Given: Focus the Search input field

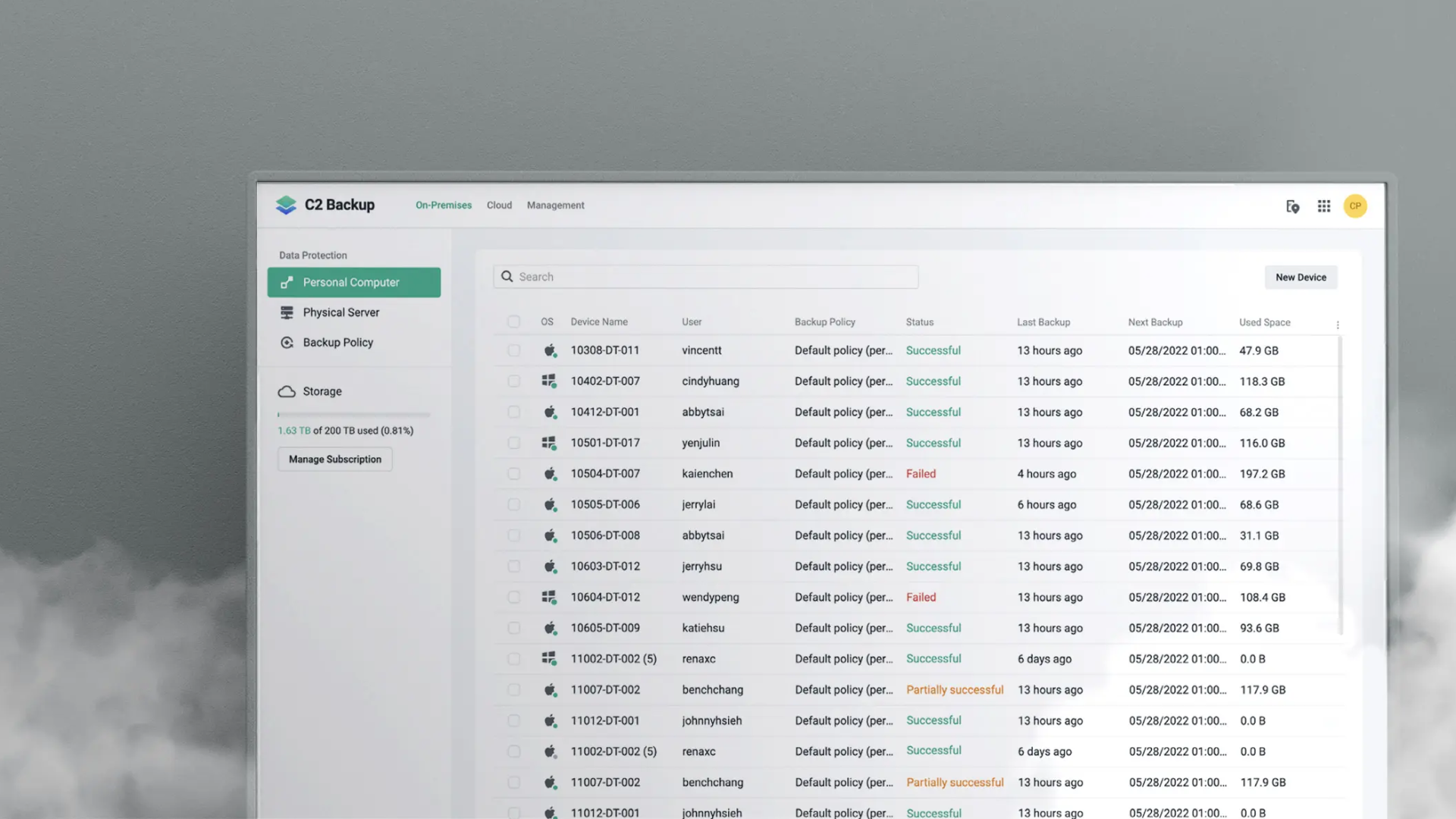Looking at the screenshot, I should 705,277.
